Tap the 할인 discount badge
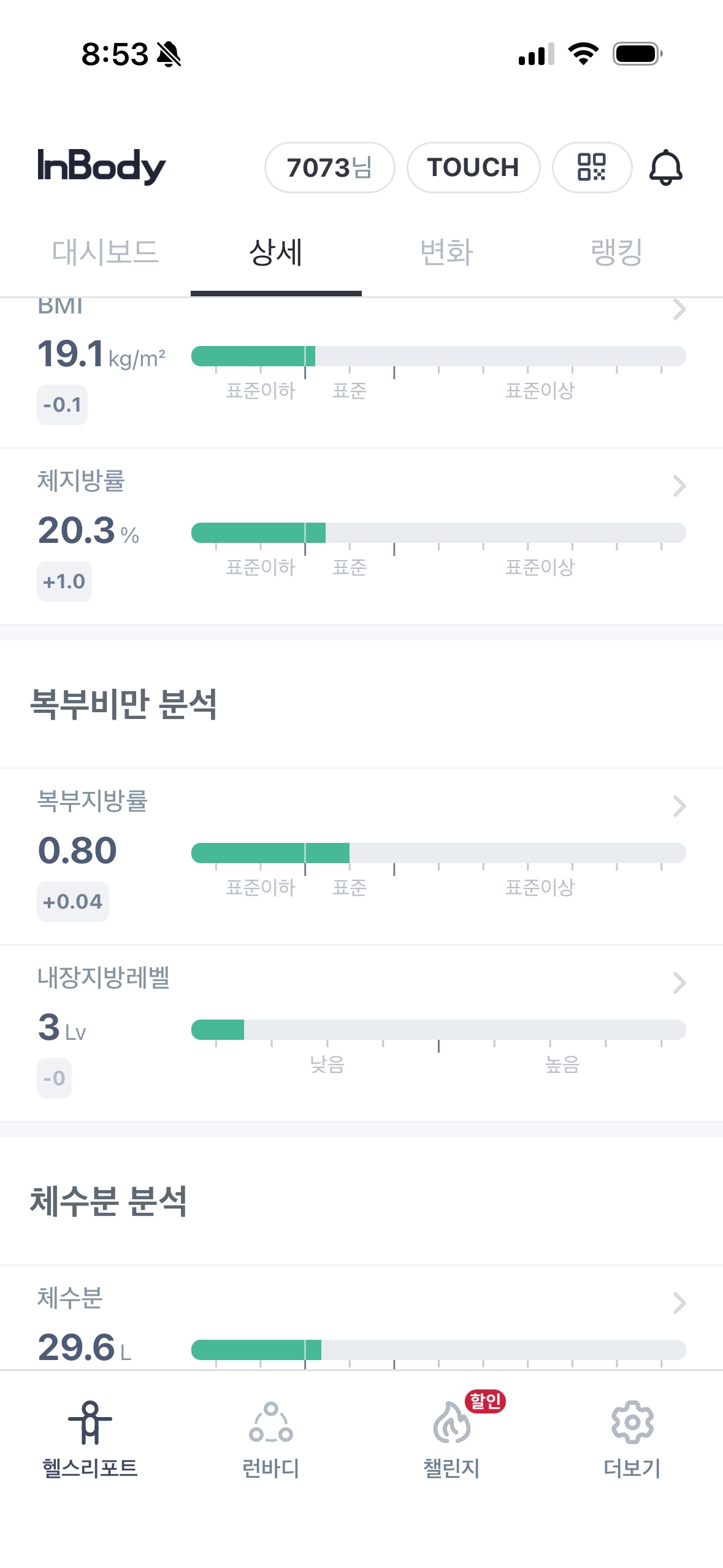This screenshot has height=1568, width=723. pos(485,1401)
